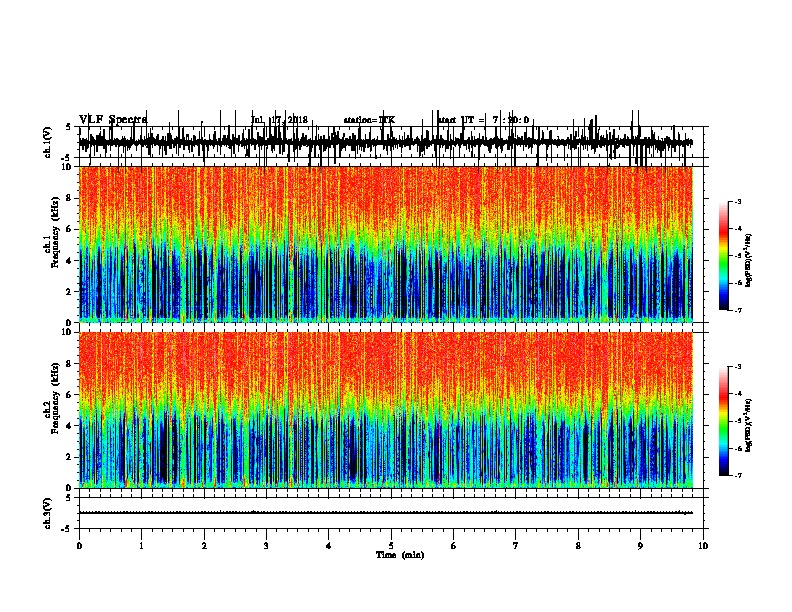Image resolution: width=792 pixels, height=612 pixels.
Task: Click time axis tick label "3"
Action: tap(266, 546)
